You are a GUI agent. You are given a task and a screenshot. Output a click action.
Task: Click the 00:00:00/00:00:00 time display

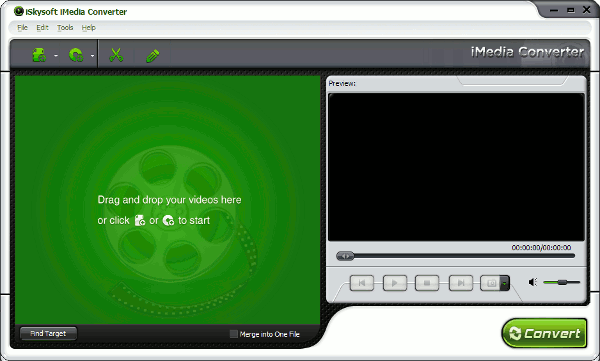click(x=541, y=248)
